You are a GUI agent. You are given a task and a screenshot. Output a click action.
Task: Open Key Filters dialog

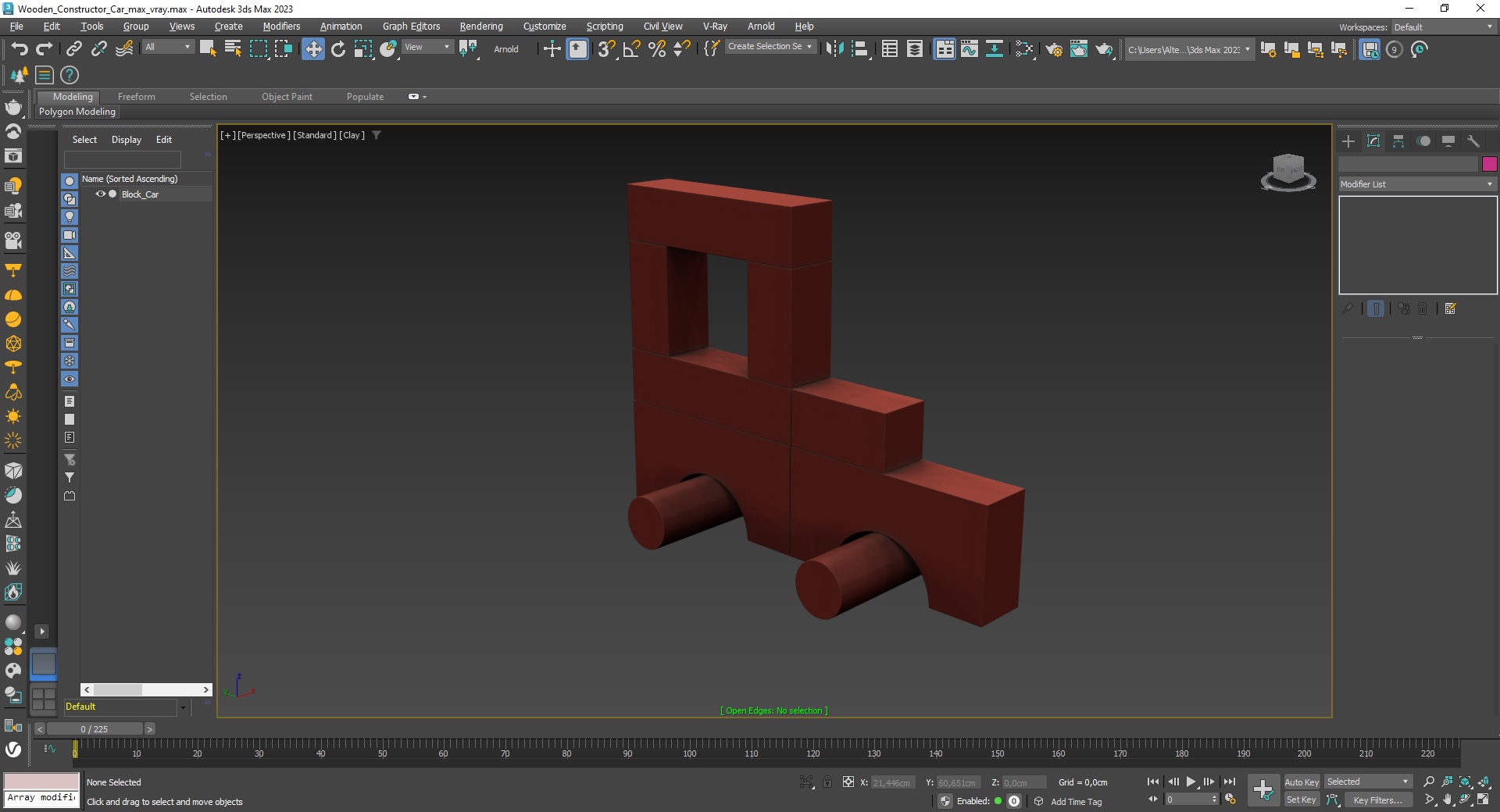pyautogui.click(x=1377, y=800)
